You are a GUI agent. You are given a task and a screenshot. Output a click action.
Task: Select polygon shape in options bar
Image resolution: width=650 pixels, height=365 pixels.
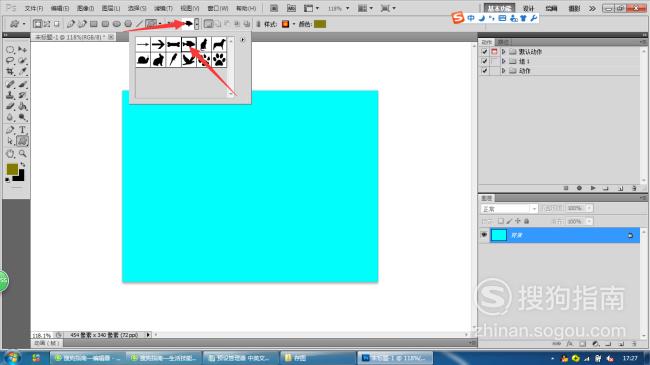pyautogui.click(x=129, y=24)
